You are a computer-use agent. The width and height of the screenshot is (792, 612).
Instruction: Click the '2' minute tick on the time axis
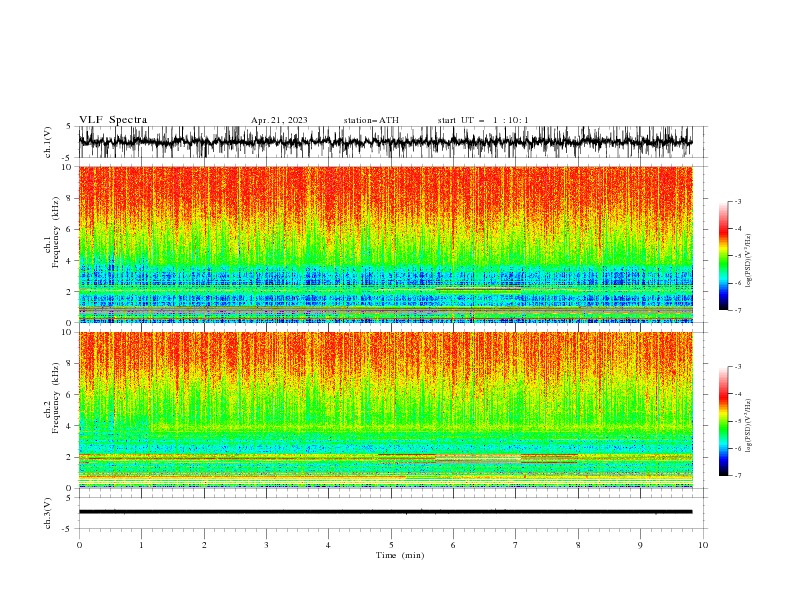tap(204, 545)
